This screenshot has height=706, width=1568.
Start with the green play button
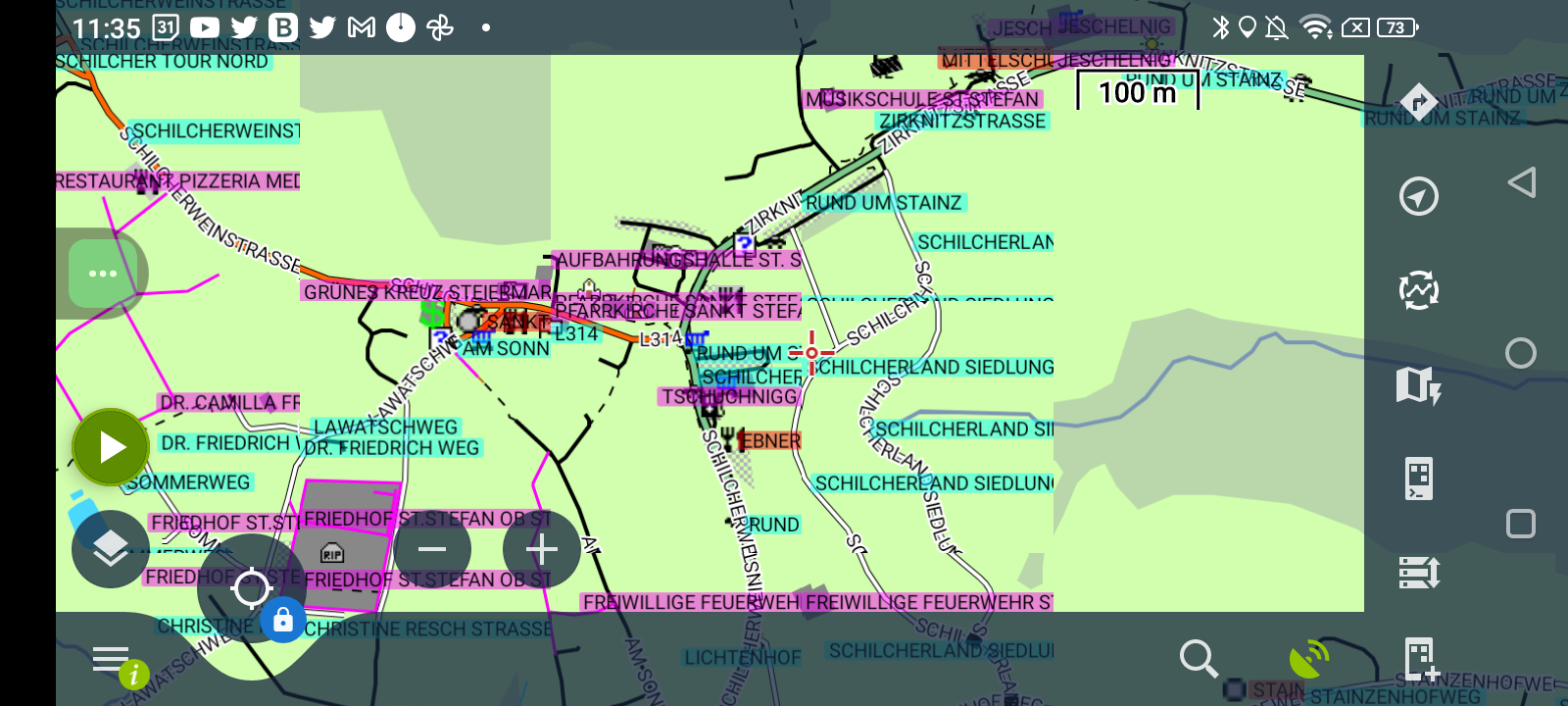coord(111,447)
